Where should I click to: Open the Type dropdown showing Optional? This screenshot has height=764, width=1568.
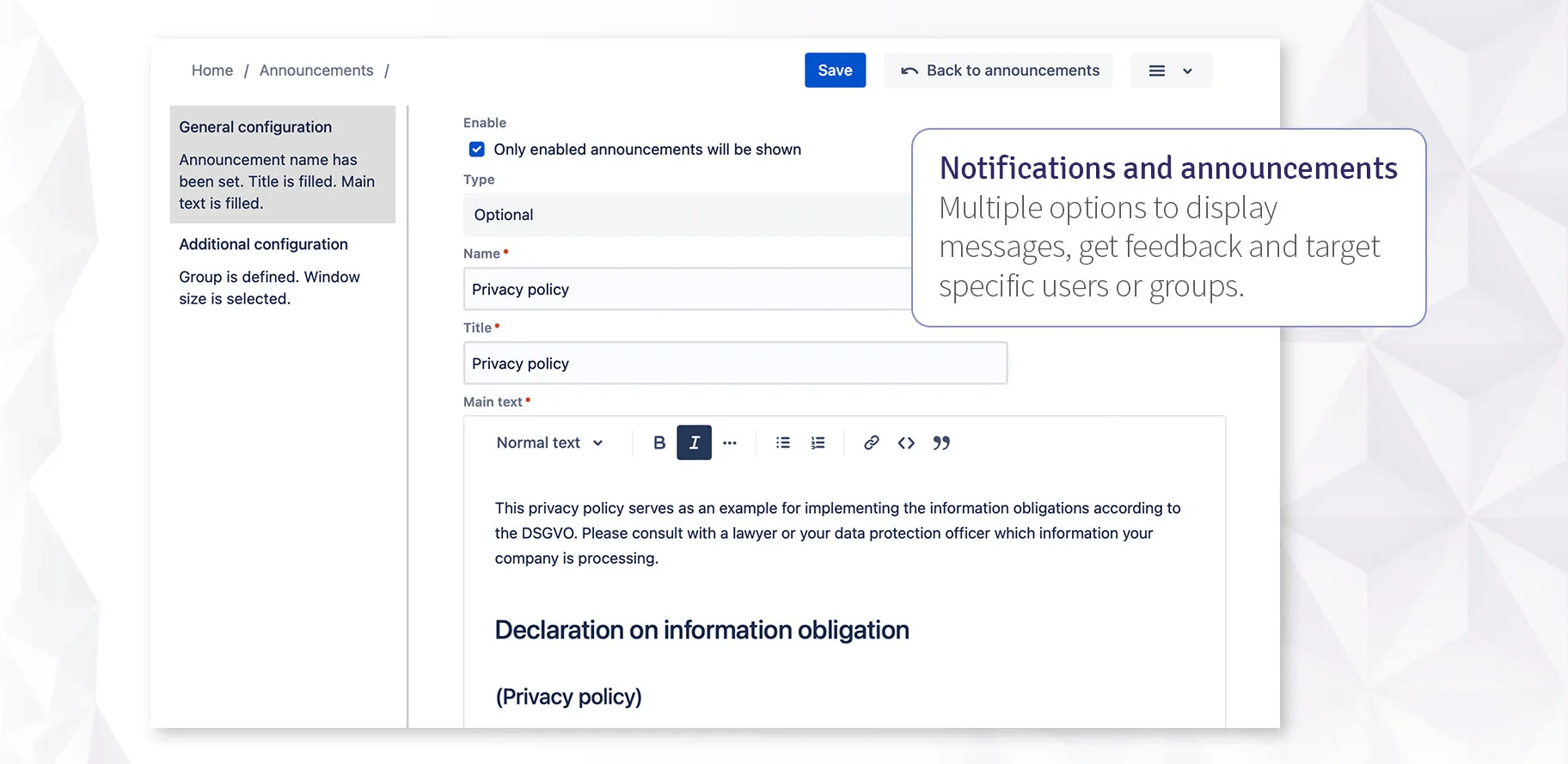pos(688,215)
